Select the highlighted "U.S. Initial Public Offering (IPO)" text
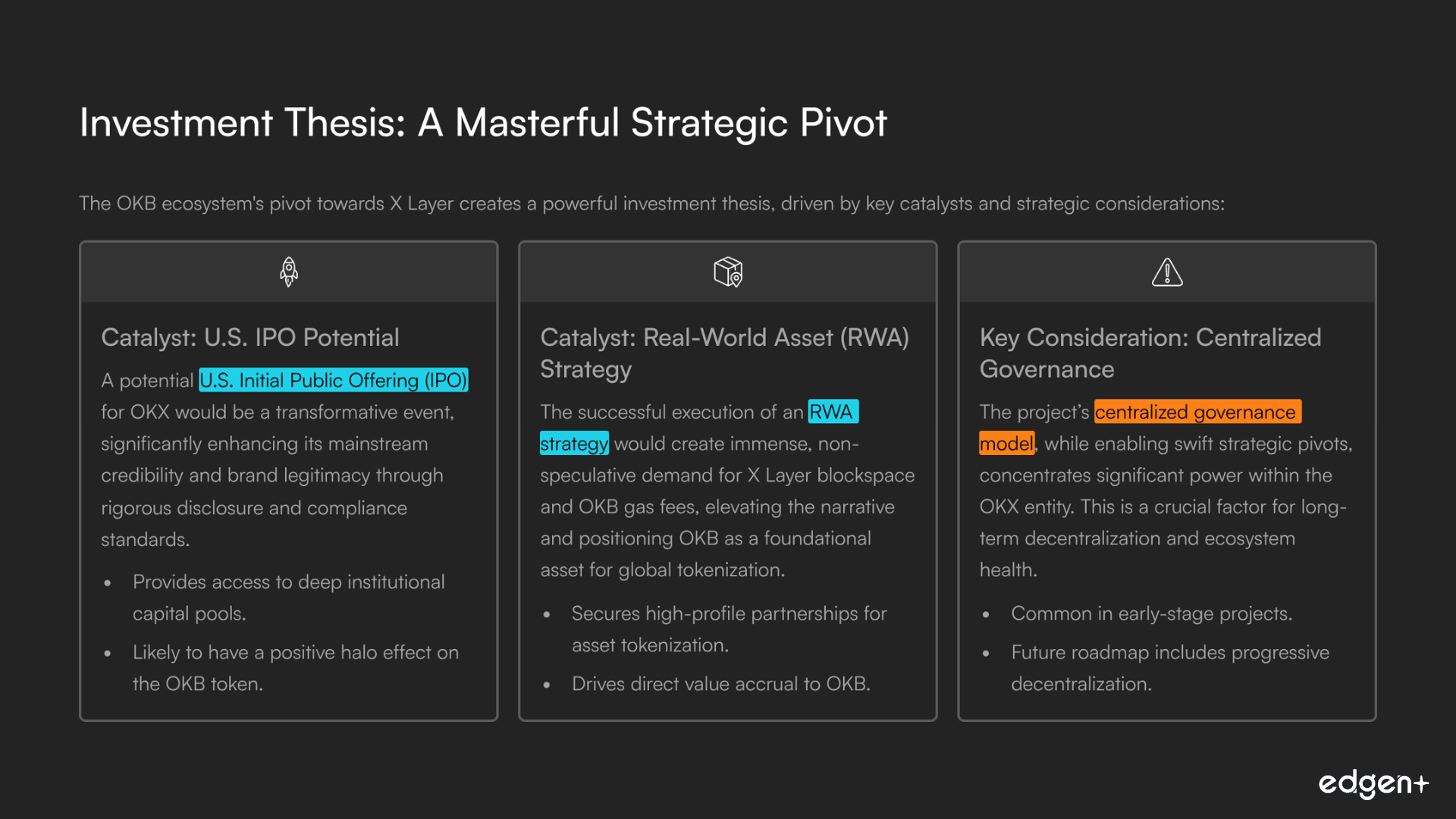This screenshot has width=1456, height=819. 333,380
